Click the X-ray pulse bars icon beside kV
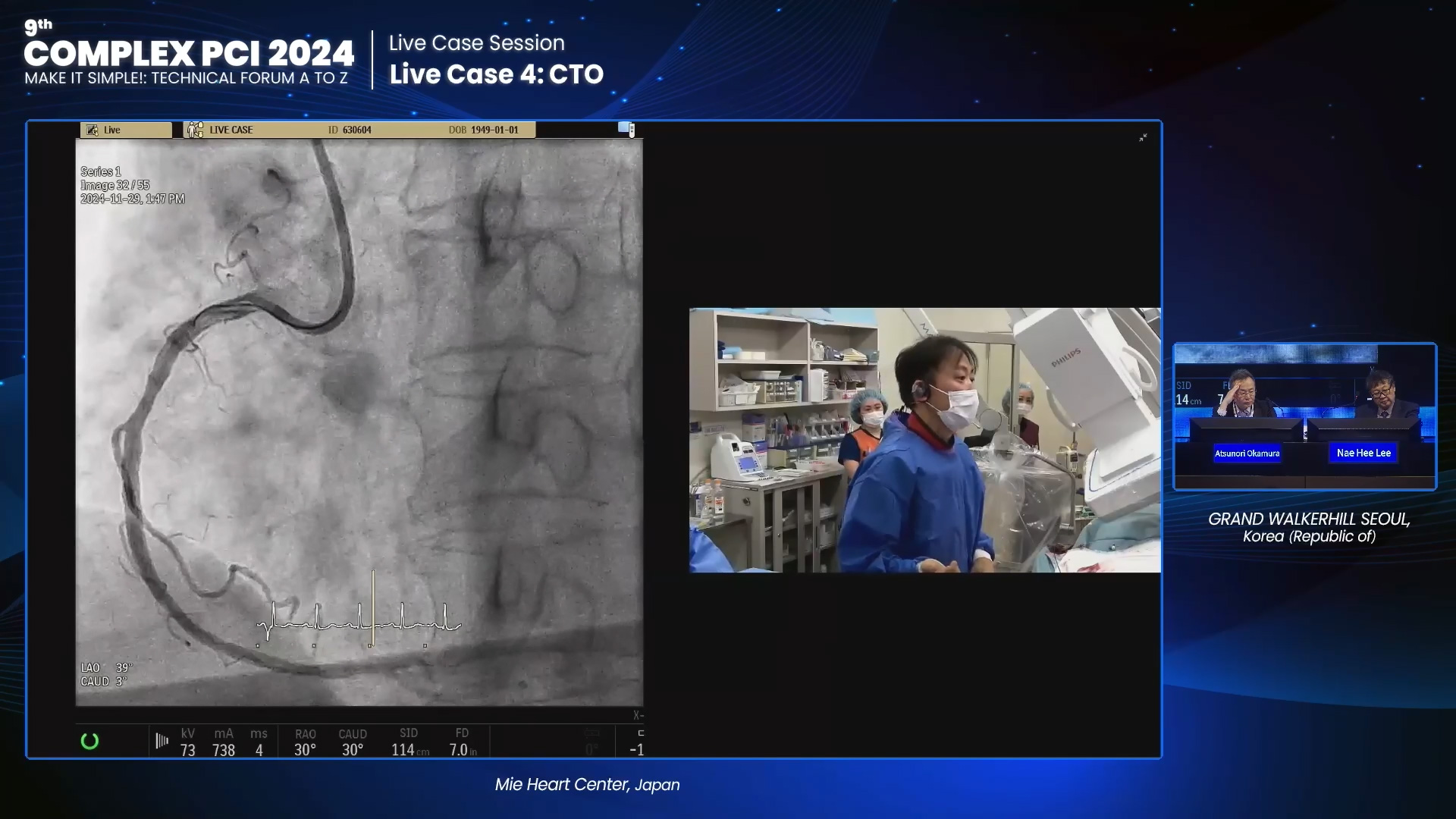1456x819 pixels. pyautogui.click(x=162, y=741)
